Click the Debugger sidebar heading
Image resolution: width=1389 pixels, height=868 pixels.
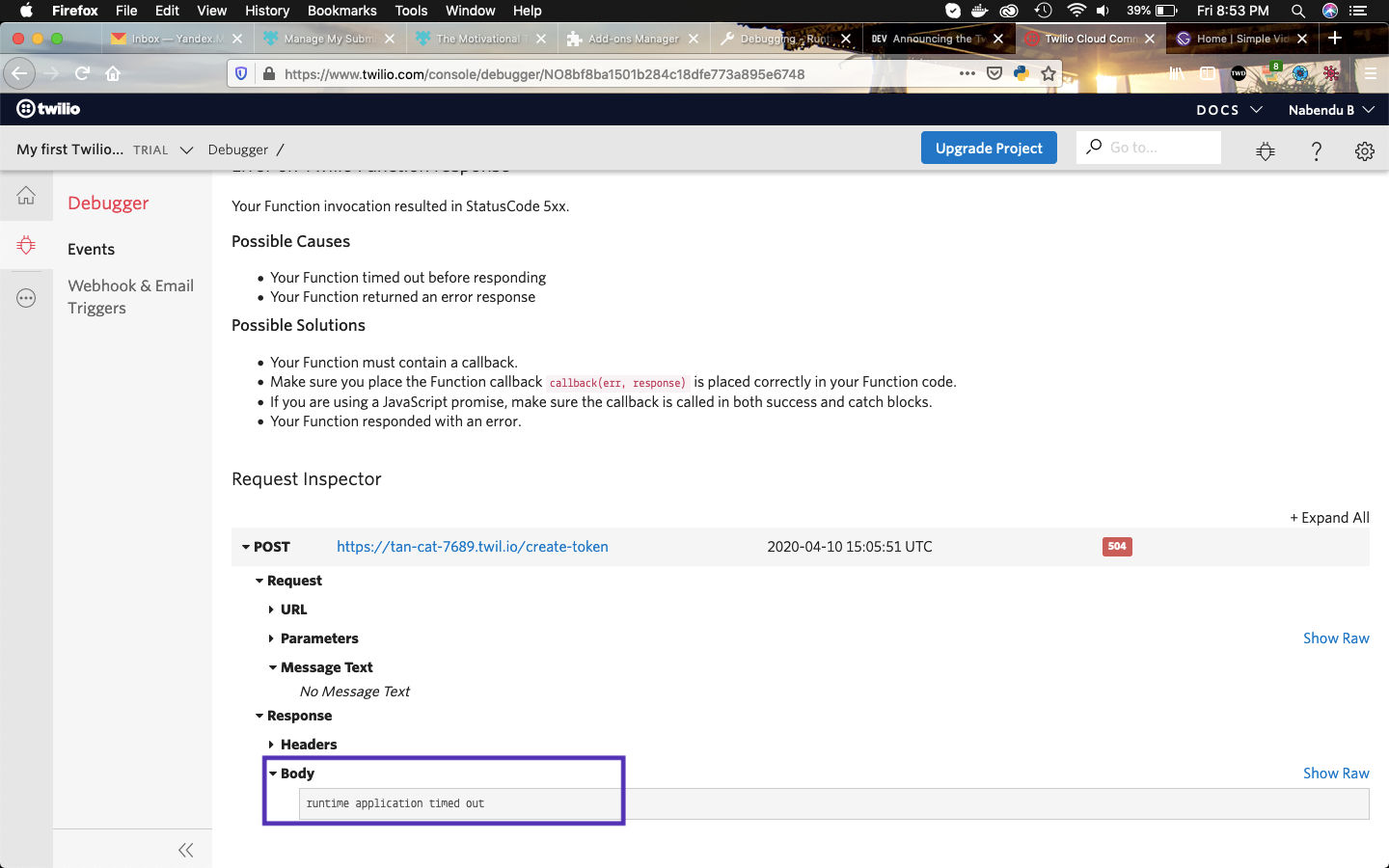(x=108, y=203)
